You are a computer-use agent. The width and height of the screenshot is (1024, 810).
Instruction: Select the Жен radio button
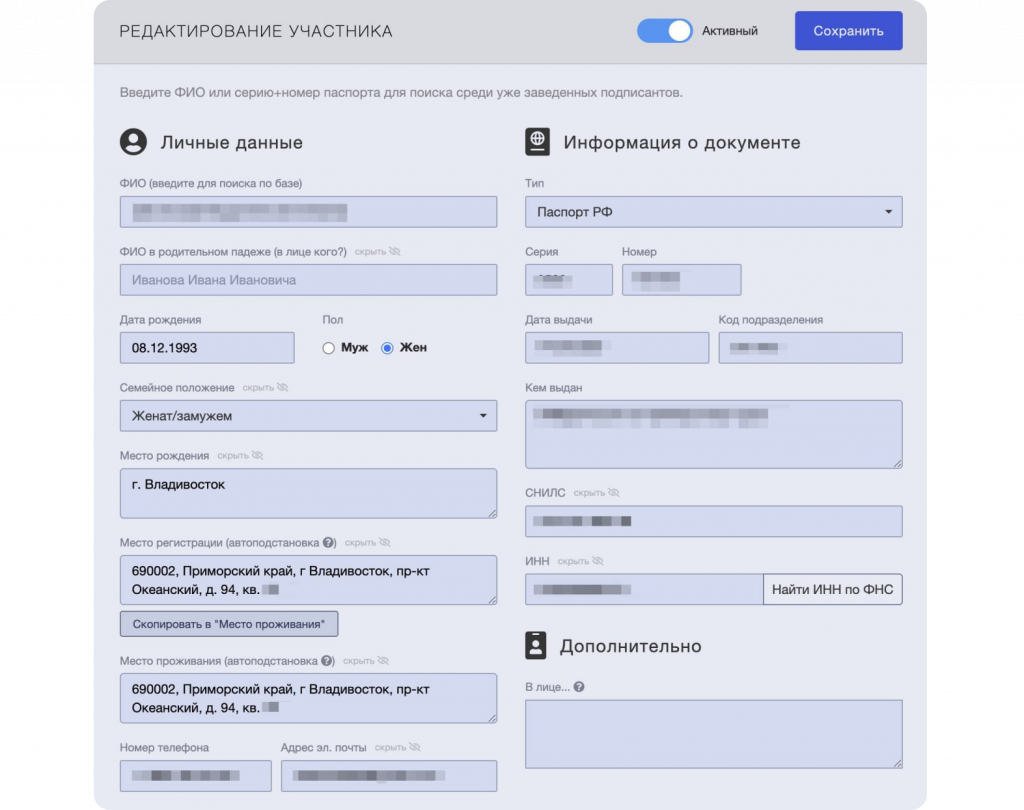(x=387, y=348)
